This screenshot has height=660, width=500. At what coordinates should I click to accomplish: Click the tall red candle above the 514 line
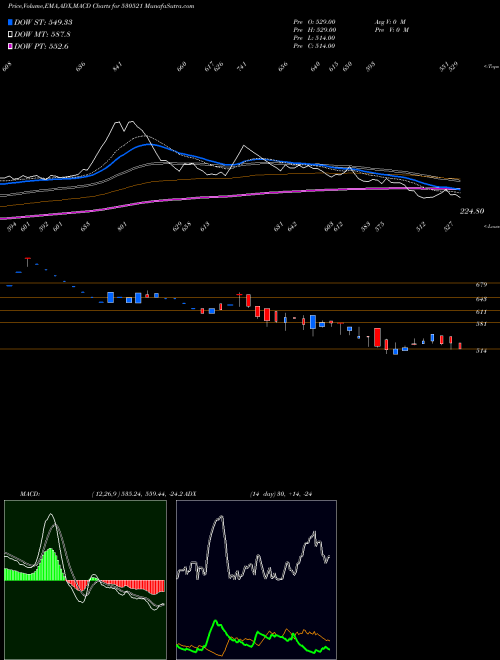click(x=378, y=338)
